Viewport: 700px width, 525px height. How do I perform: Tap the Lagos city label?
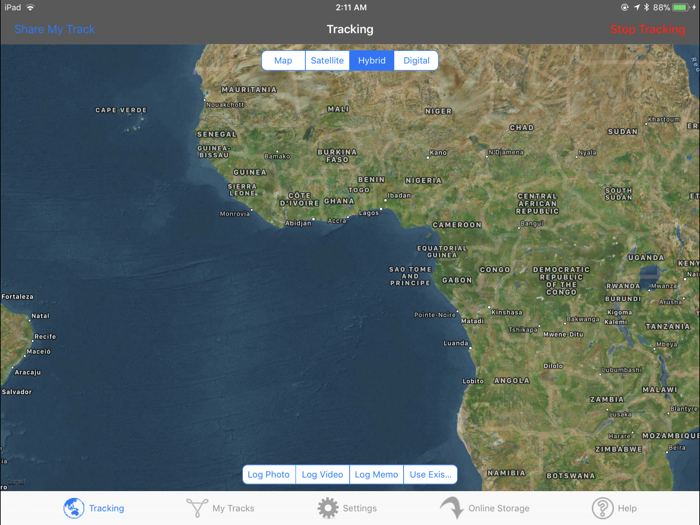pyautogui.click(x=368, y=213)
